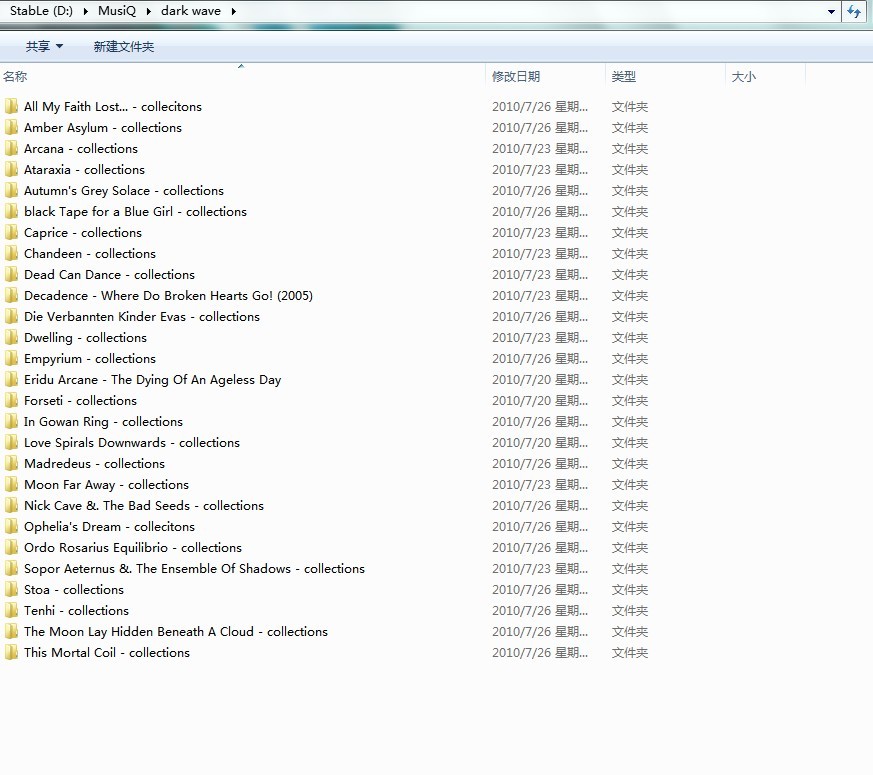The height and width of the screenshot is (775, 873).
Task: Select 'Chandeen - collections' name text
Action: click(90, 254)
